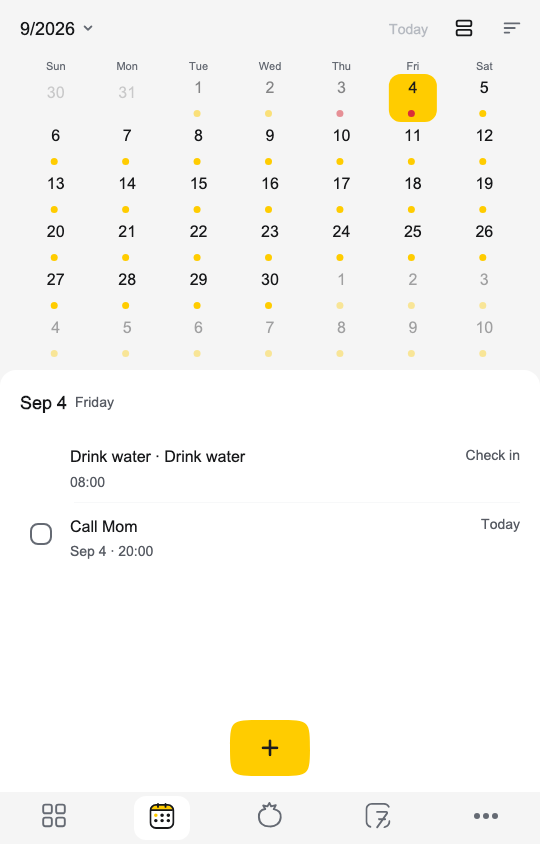Select the calendar tab icon
The image size is (540, 844).
pos(162,817)
